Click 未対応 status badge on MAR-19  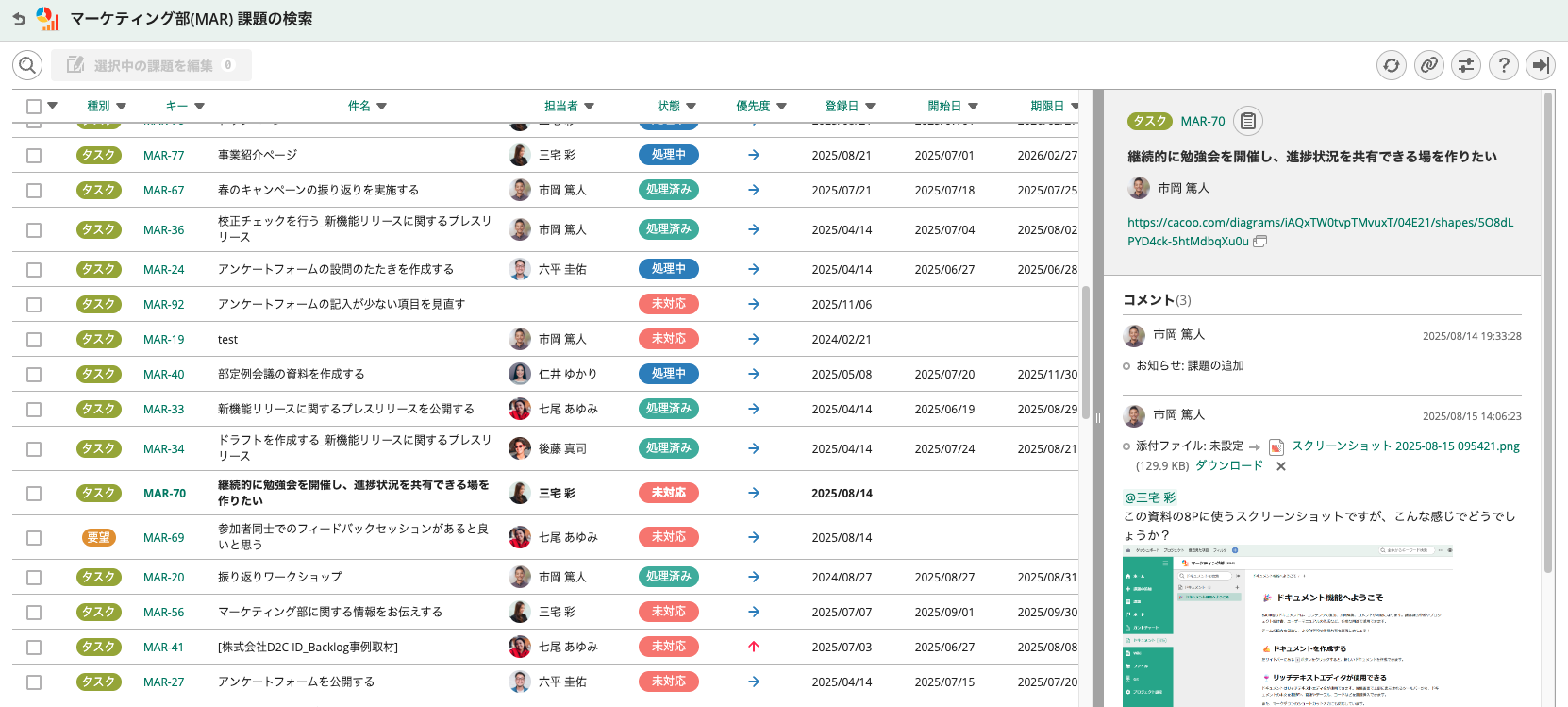[669, 339]
